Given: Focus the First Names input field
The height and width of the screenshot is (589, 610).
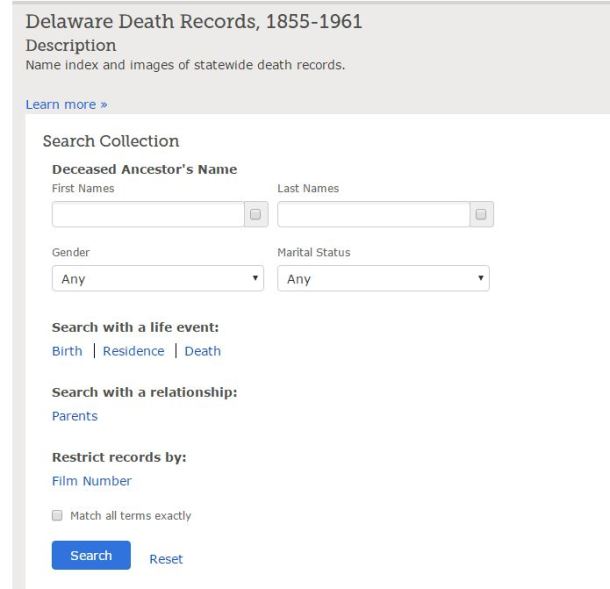Looking at the screenshot, I should pos(148,214).
